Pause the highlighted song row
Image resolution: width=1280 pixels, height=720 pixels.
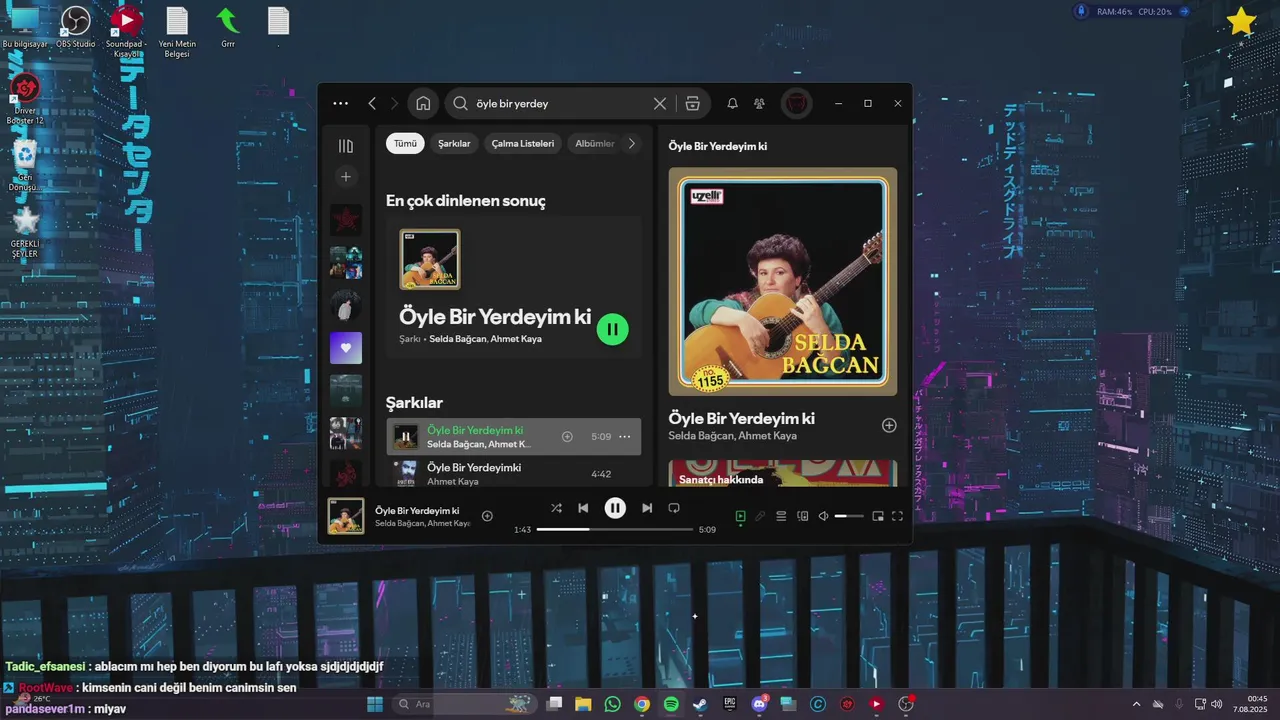(406, 437)
